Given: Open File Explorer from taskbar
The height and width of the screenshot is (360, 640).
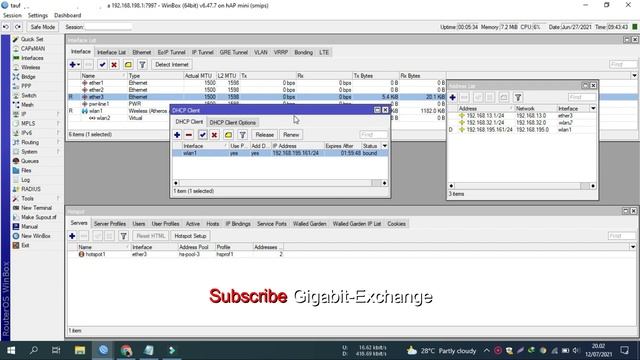Looking at the screenshot, I should coord(80,350).
